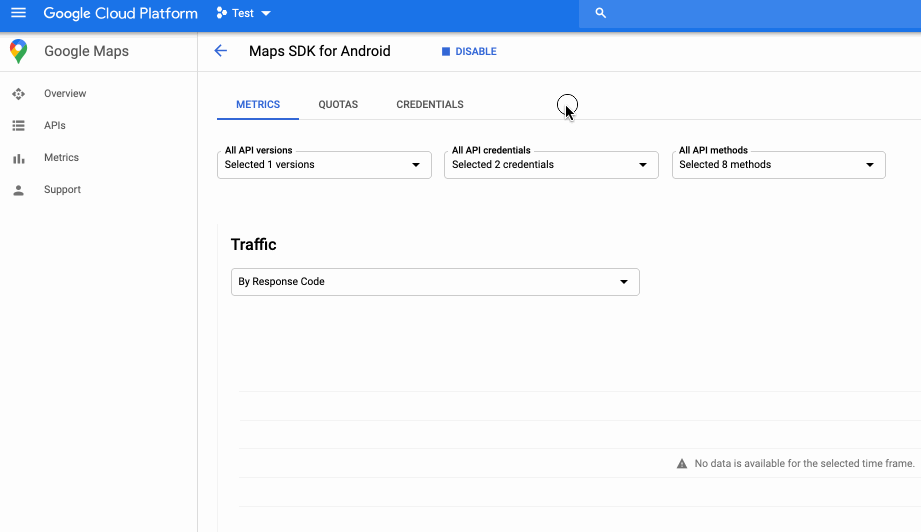Open the hamburger navigation menu
Screen dimensions: 921x532
(18, 12)
